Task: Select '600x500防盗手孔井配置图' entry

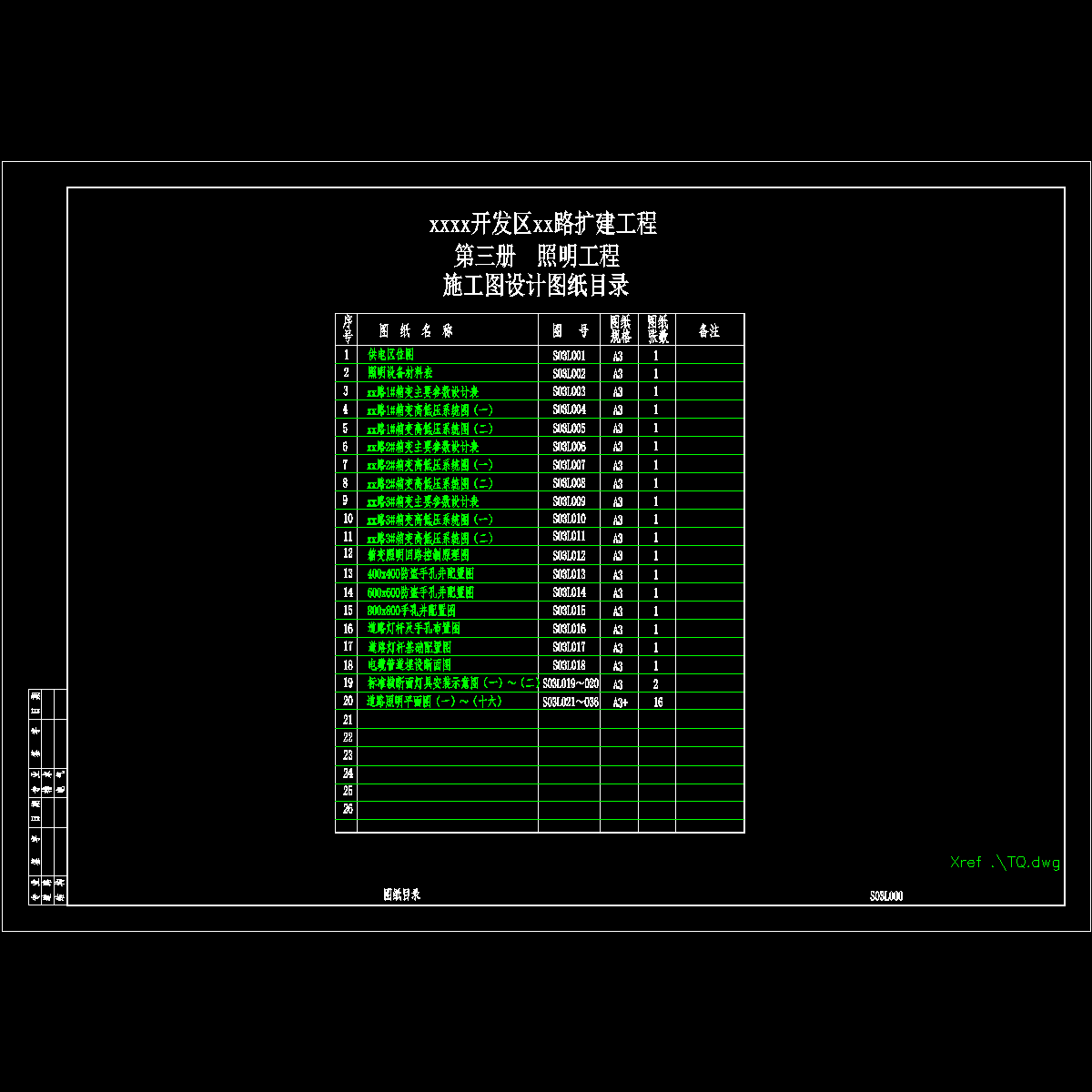Action: tap(420, 592)
